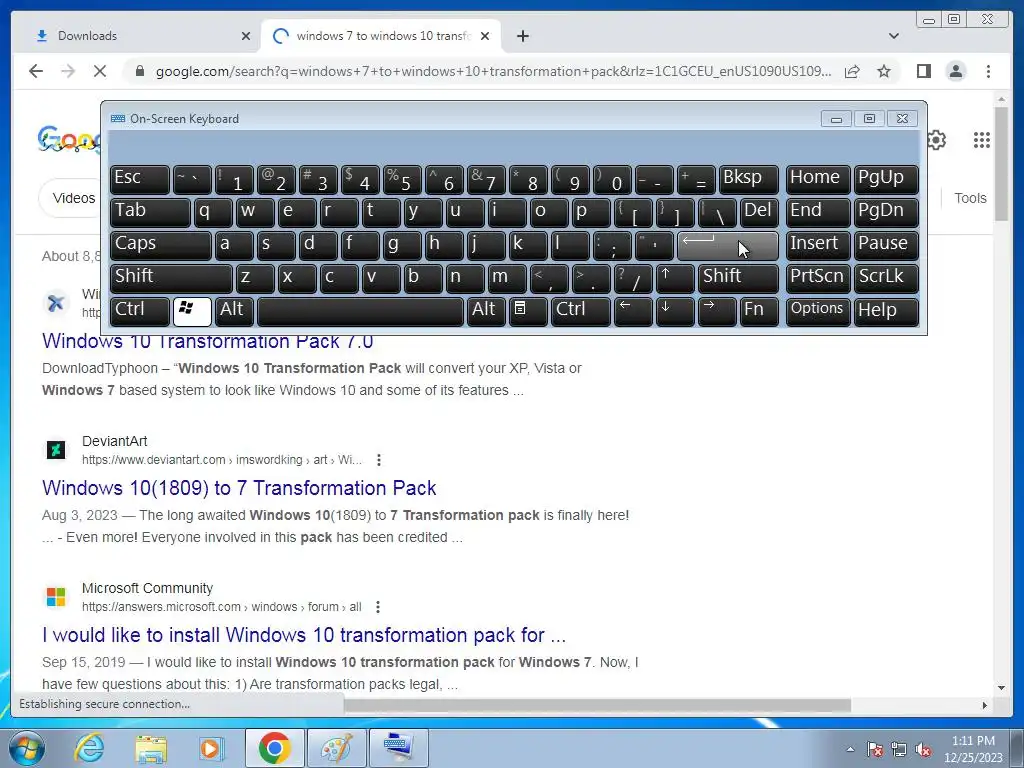Toggle the left Alt key

234,311
